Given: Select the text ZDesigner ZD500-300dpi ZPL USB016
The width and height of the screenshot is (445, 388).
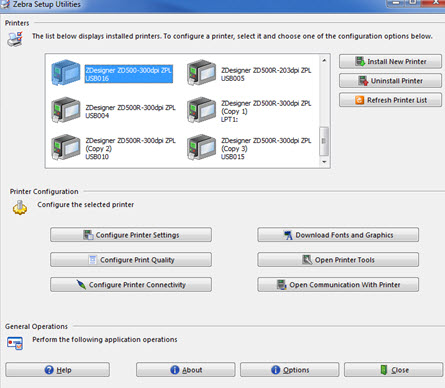Looking at the screenshot, I should pyautogui.click(x=129, y=74).
